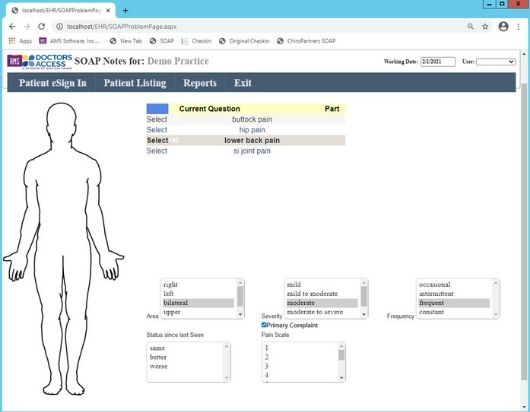This screenshot has height=412, width=530.
Task: Click the zoom magnifier icon in address bar
Action: tap(470, 26)
